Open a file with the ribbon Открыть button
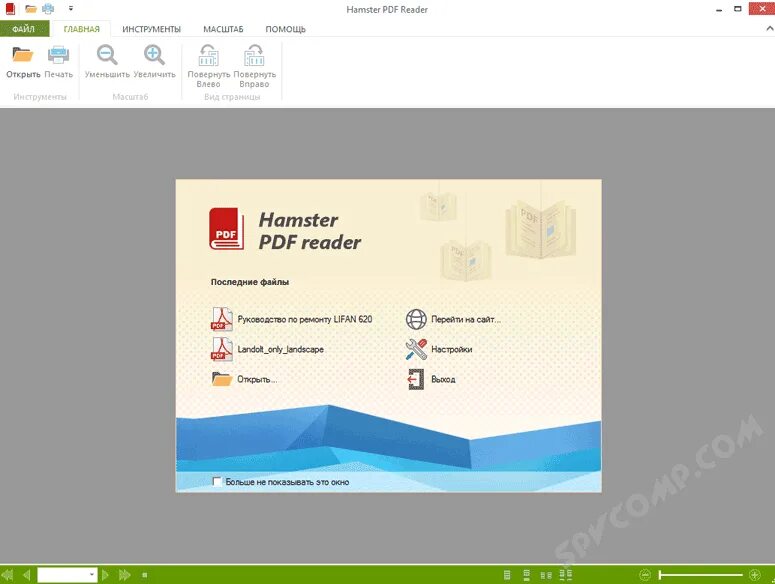775x584 pixels. (23, 61)
